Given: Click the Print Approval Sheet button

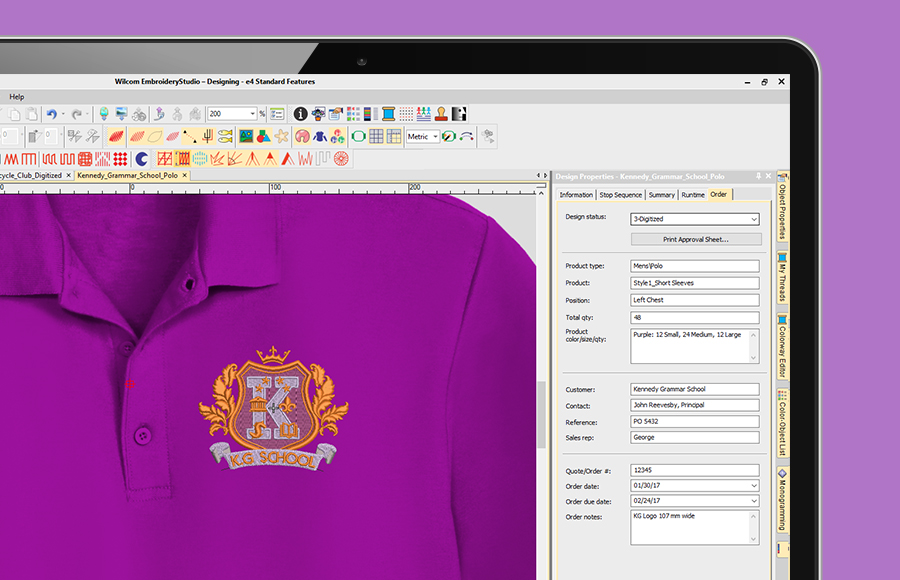Looking at the screenshot, I should [695, 239].
